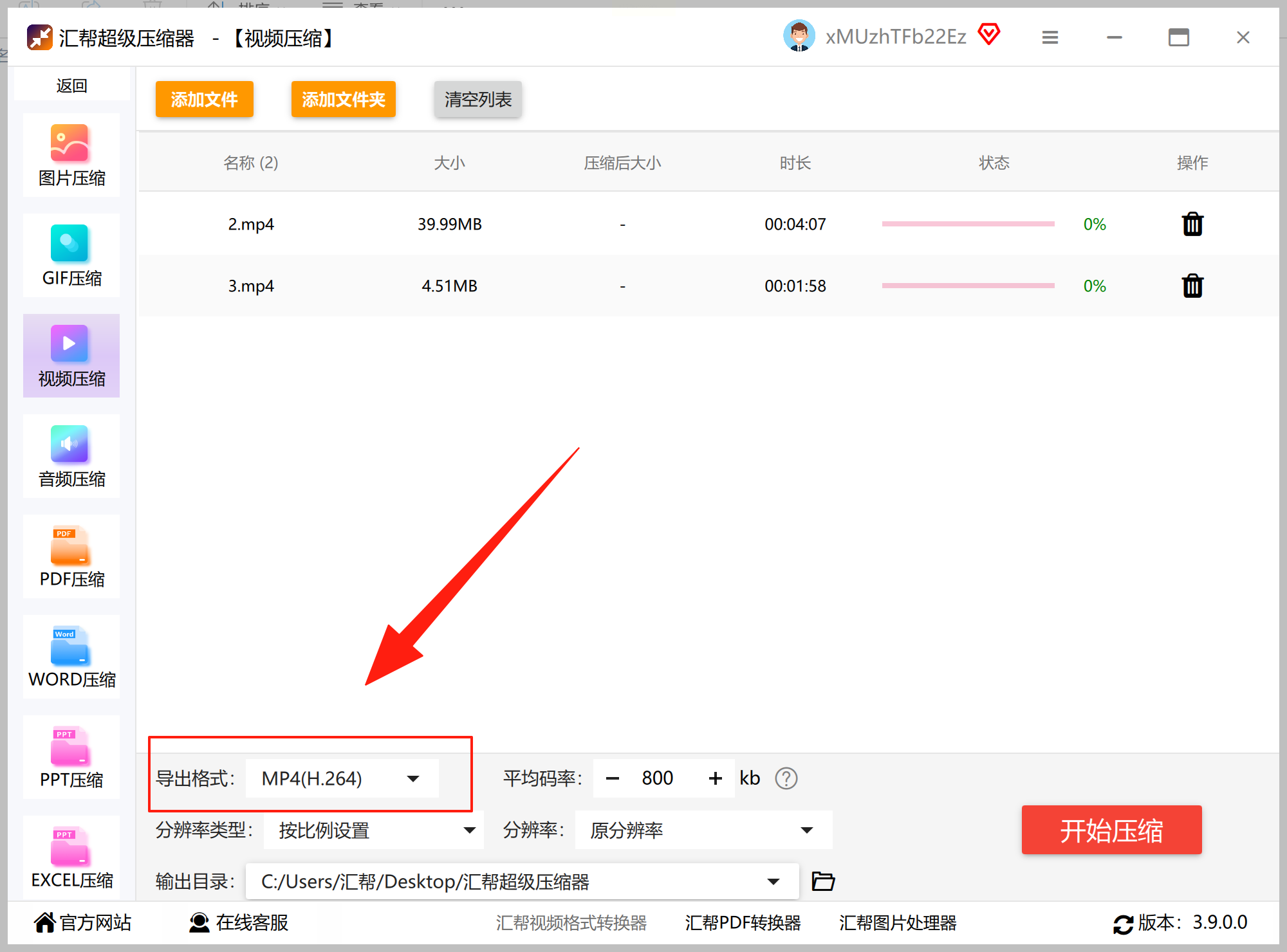Delete 2.mp4 with its trash icon
This screenshot has height=952, width=1287.
[1192, 224]
